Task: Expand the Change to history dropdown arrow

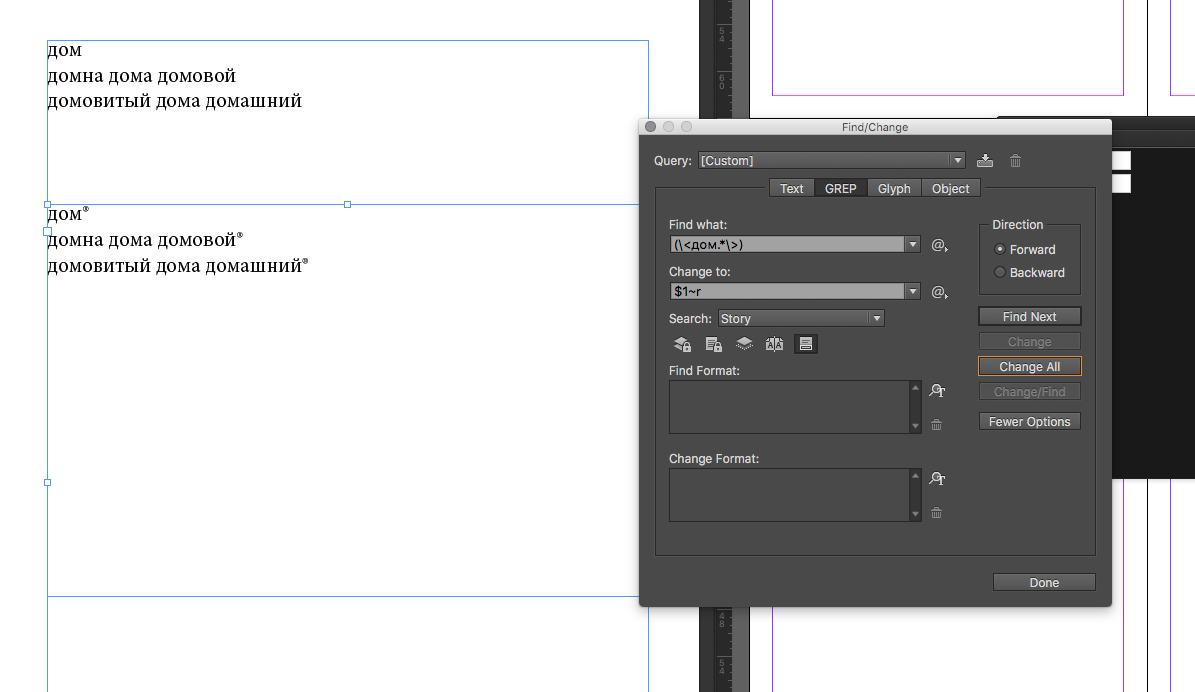Action: tap(912, 291)
